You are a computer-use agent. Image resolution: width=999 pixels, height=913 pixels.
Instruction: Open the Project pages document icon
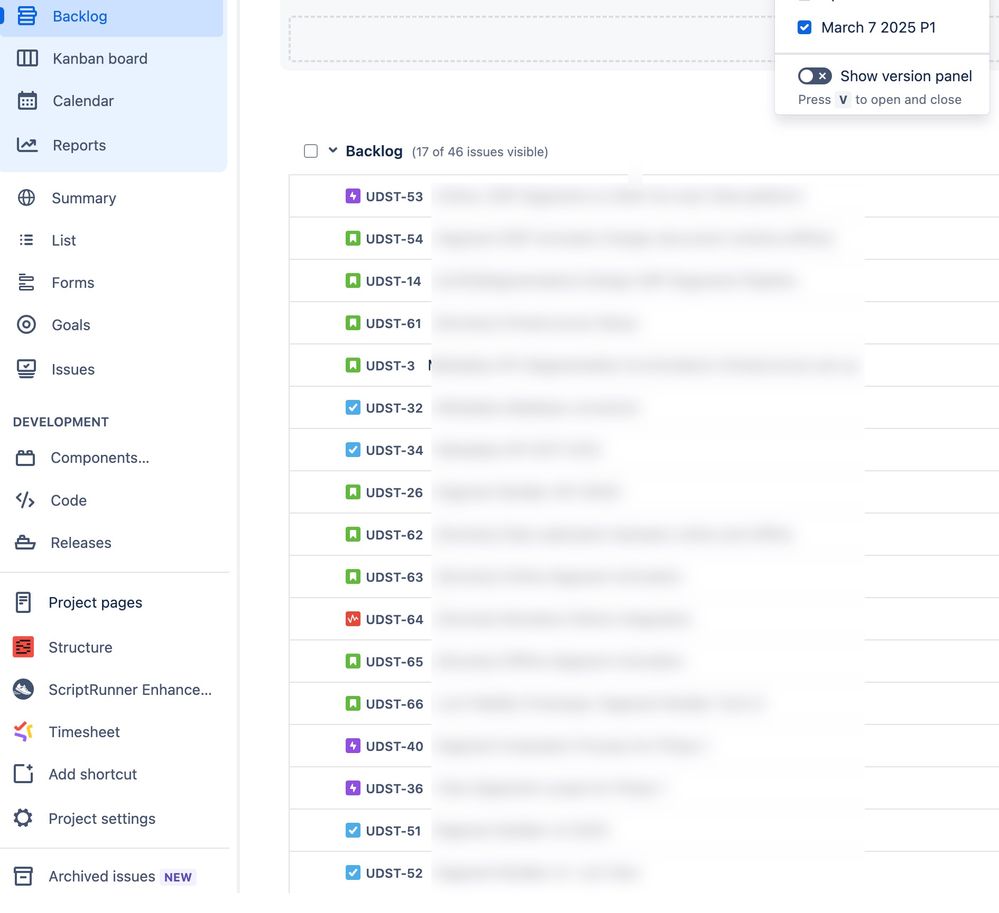24,602
